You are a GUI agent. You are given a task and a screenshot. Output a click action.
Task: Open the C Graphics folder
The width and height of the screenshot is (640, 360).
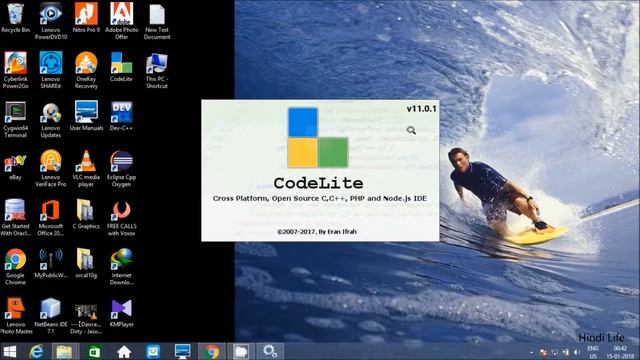coord(86,214)
